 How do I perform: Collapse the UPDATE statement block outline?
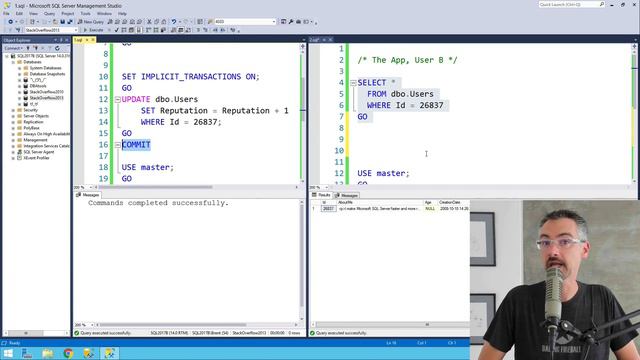pyautogui.click(x=118, y=100)
